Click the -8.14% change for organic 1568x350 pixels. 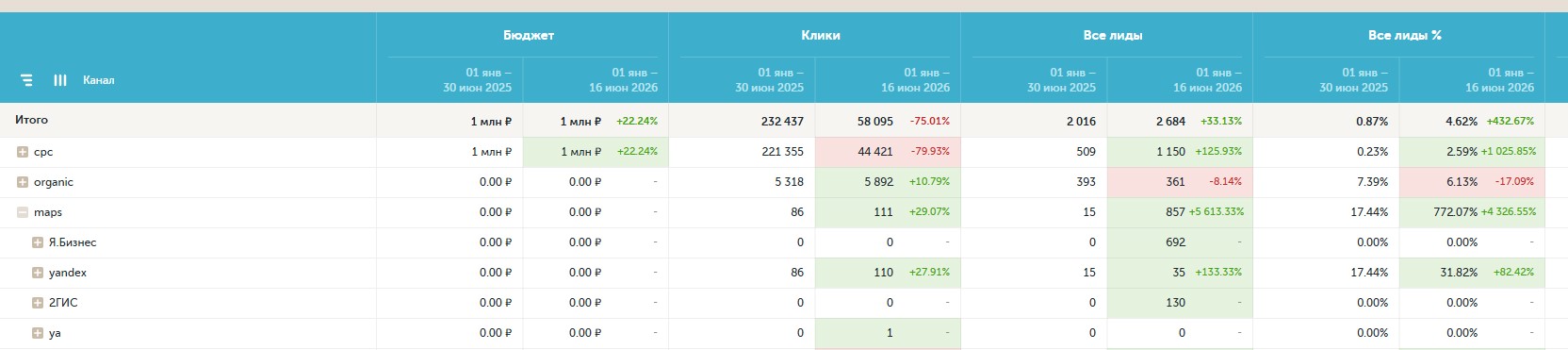[1225, 182]
